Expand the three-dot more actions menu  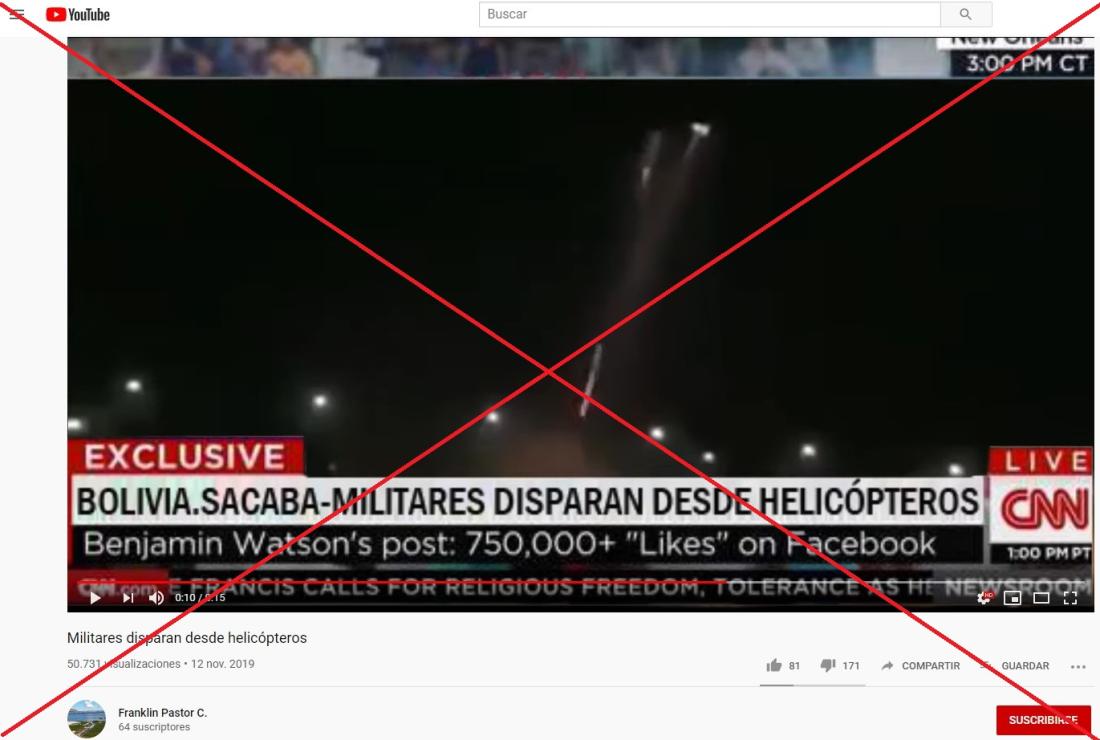coord(1078,666)
